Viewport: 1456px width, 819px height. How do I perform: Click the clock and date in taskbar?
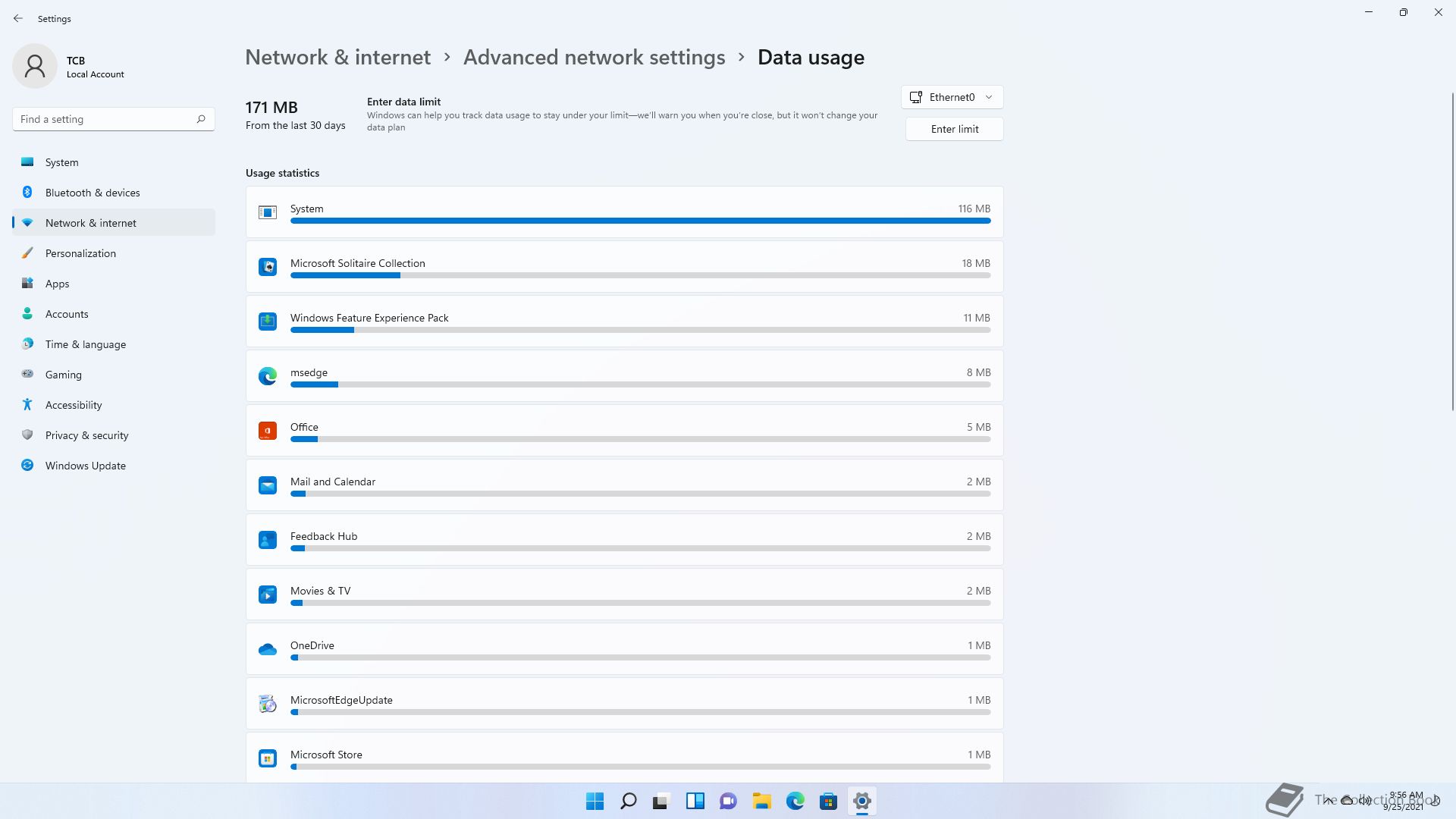pyautogui.click(x=1404, y=801)
